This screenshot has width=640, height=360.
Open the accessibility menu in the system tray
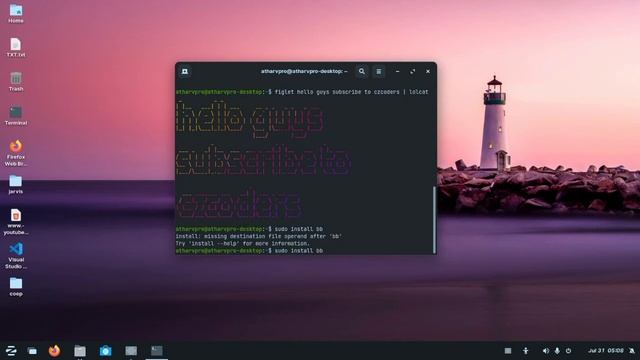(x=526, y=351)
